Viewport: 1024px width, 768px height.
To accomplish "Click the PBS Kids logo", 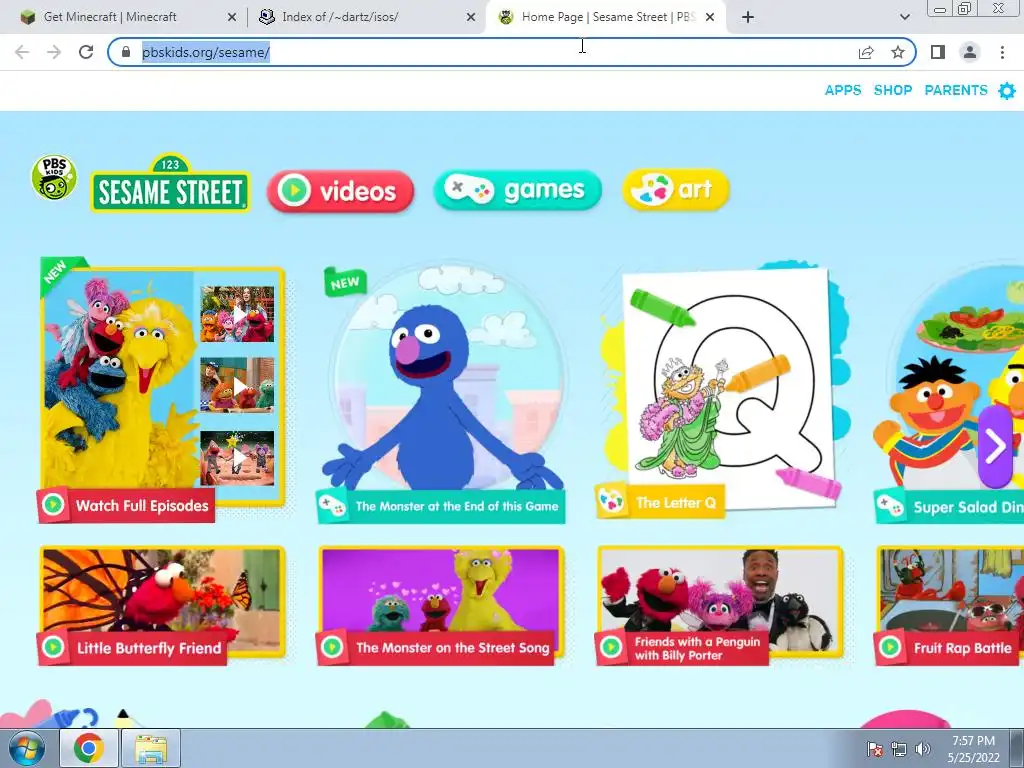I will click(54, 178).
